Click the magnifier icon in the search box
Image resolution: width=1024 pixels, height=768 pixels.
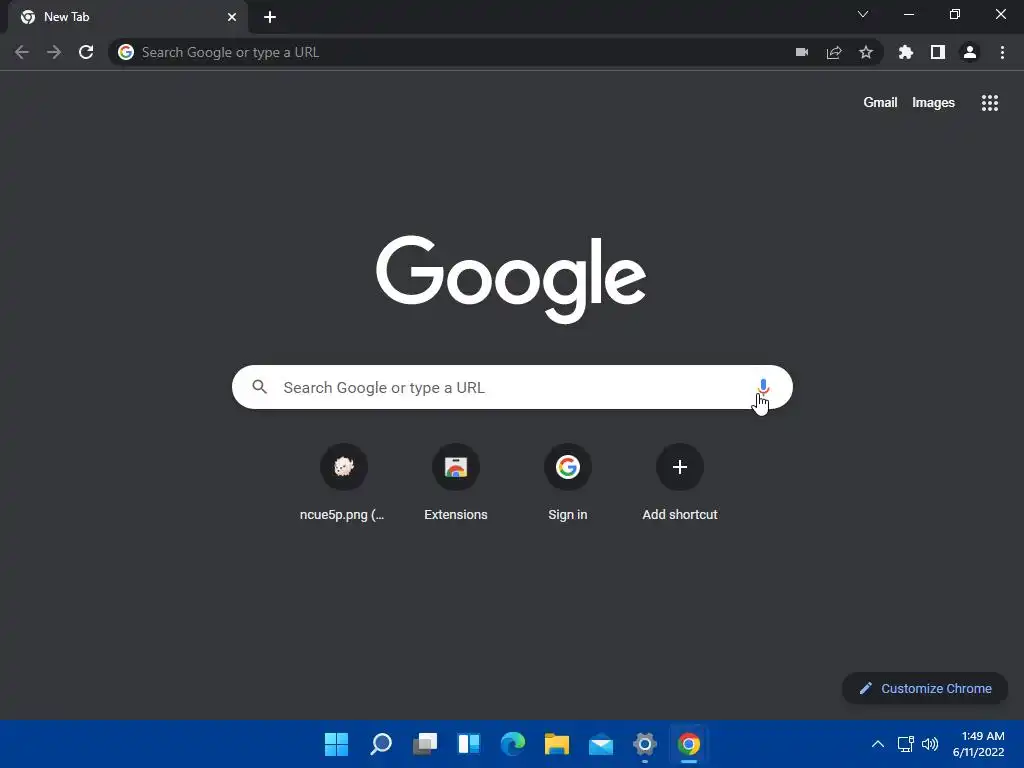(260, 387)
